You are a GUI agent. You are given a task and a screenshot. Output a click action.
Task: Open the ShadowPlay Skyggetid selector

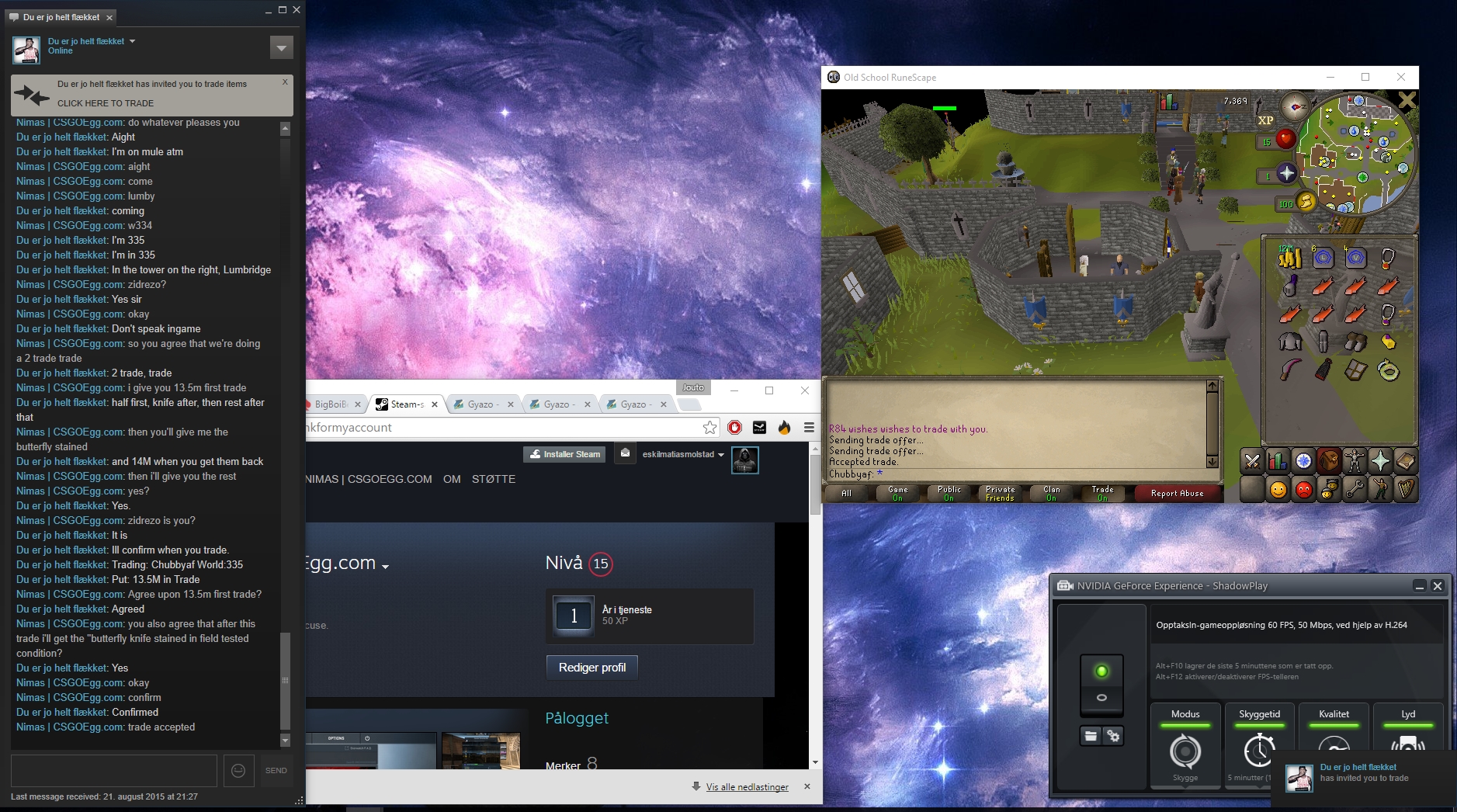(x=1258, y=744)
